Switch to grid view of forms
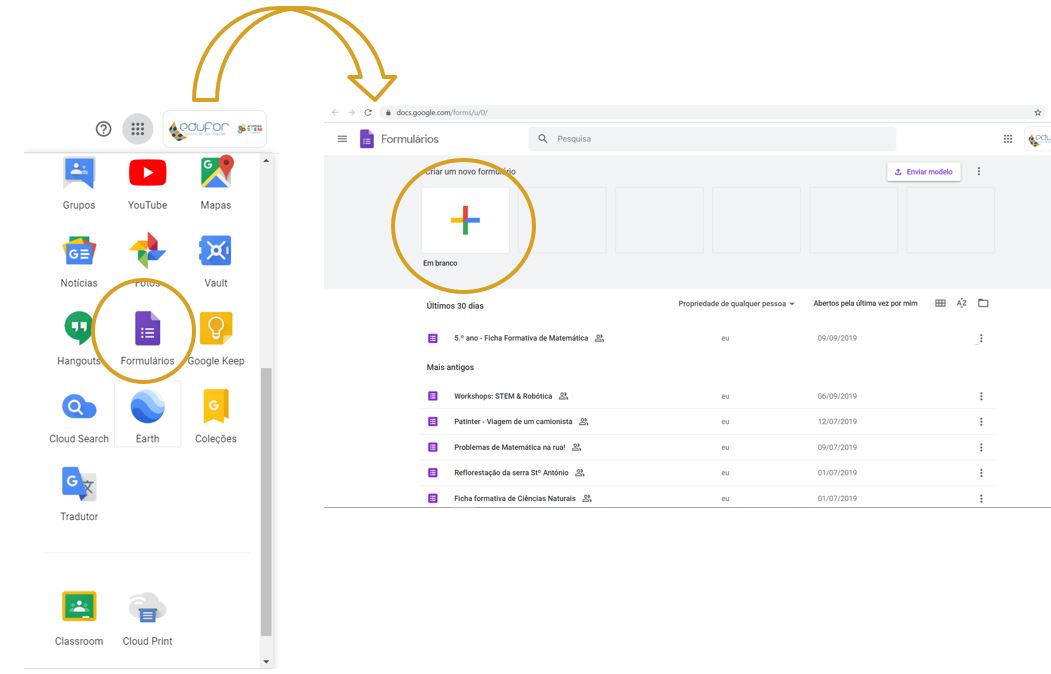This screenshot has width=1051, height=674. (x=940, y=303)
